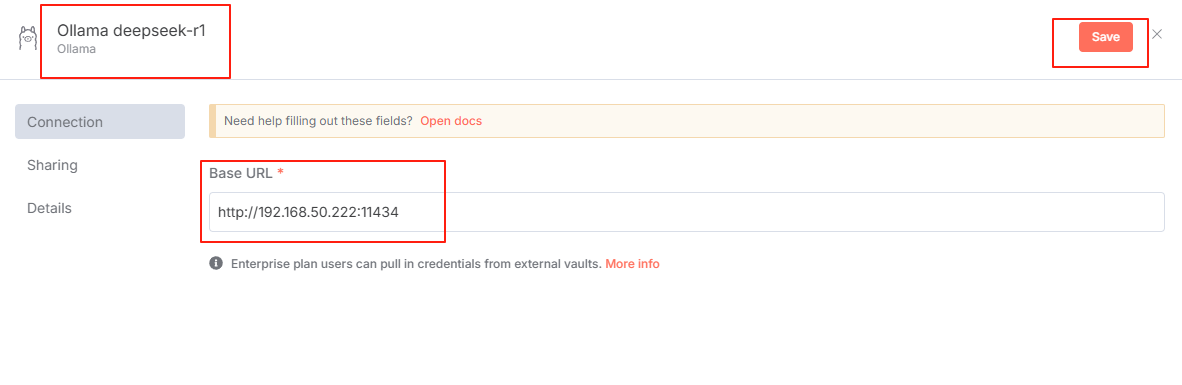The width and height of the screenshot is (1182, 385).
Task: Close the credential dialog with the X
Action: [x=1158, y=34]
